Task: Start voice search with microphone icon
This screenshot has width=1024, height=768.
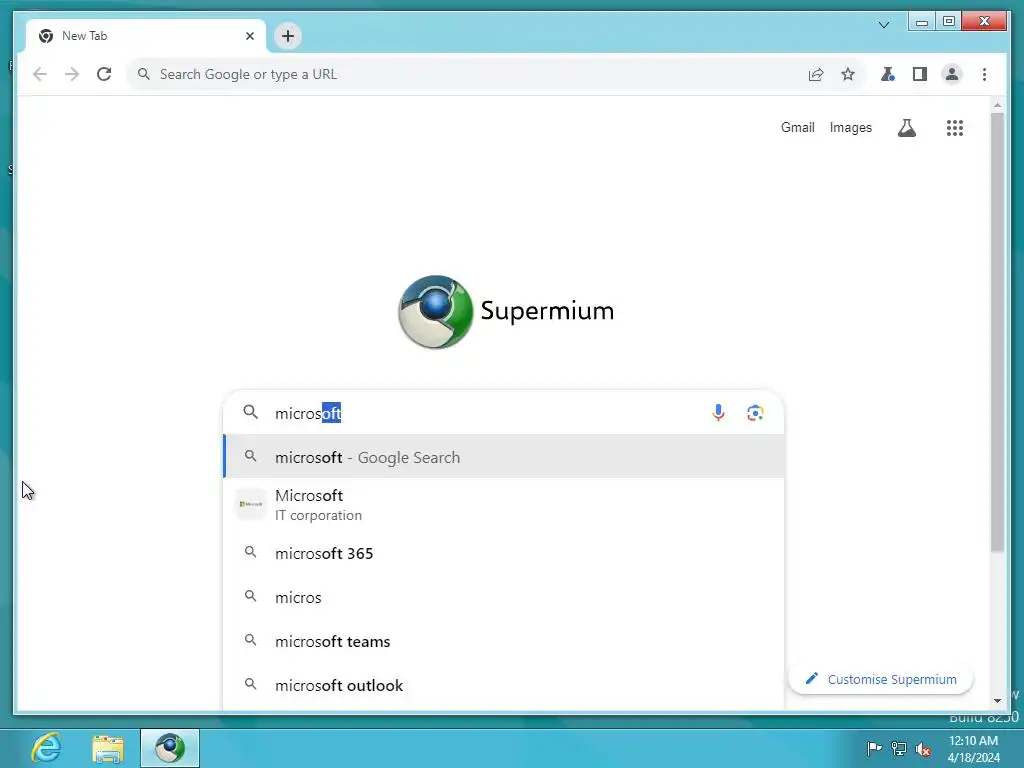Action: (x=718, y=413)
